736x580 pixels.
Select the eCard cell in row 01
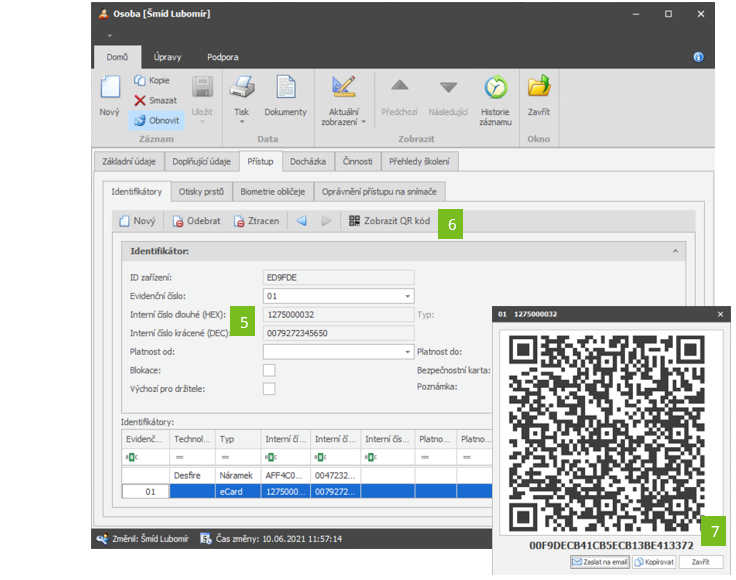tap(238, 492)
